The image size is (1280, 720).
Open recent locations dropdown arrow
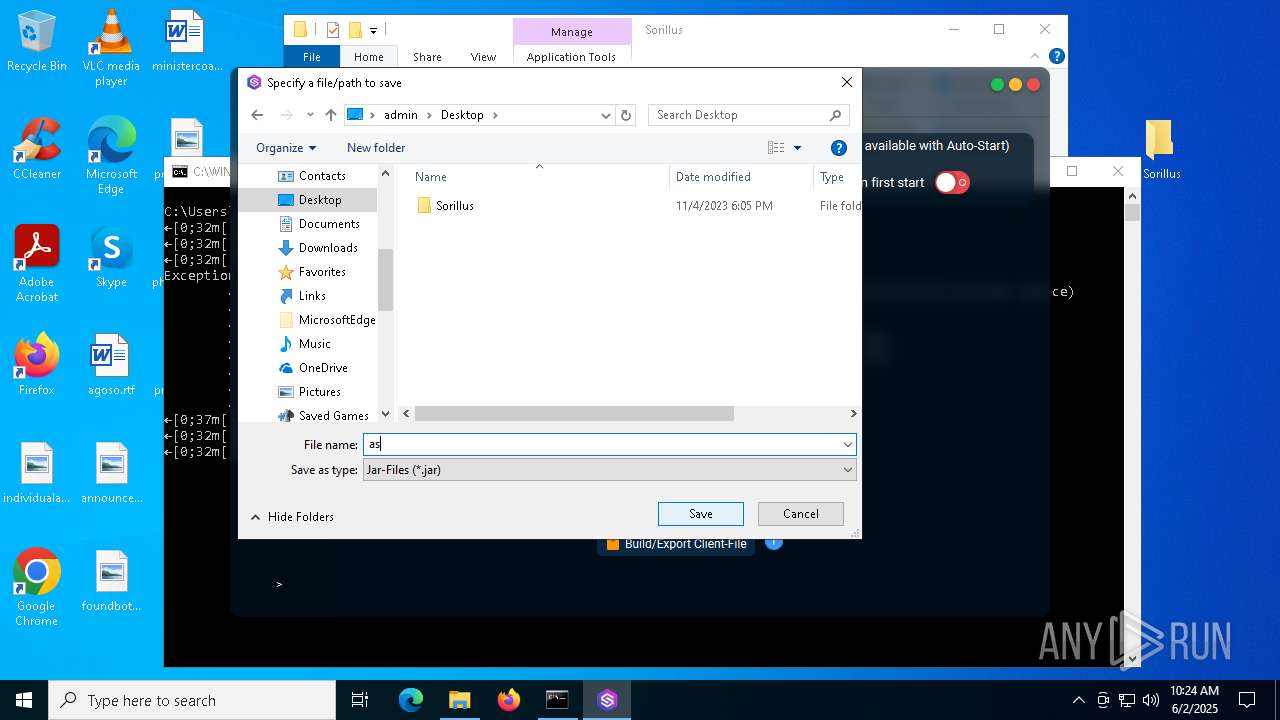click(x=310, y=115)
